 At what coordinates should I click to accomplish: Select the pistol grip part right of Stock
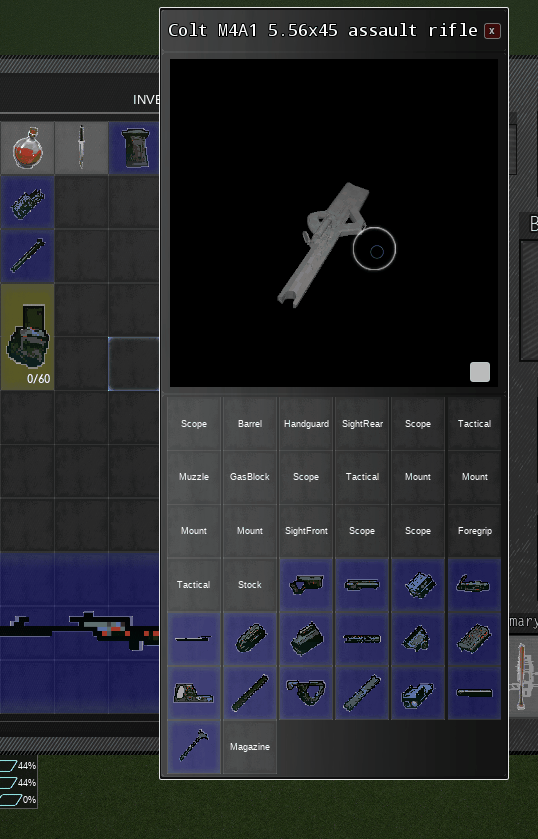[306, 585]
